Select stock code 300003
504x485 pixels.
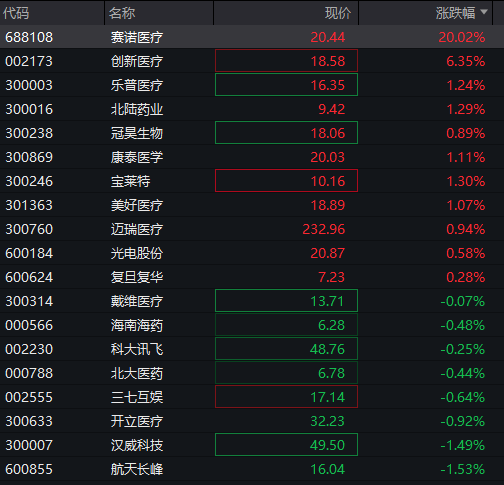coord(29,85)
